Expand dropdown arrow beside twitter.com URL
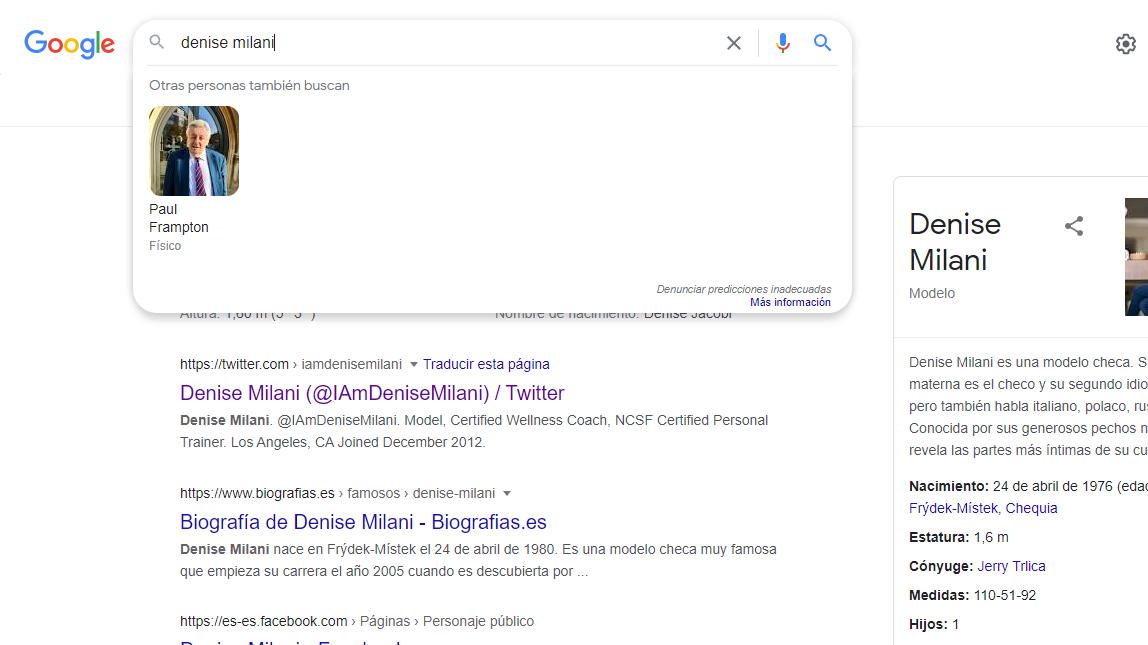 [x=414, y=365]
